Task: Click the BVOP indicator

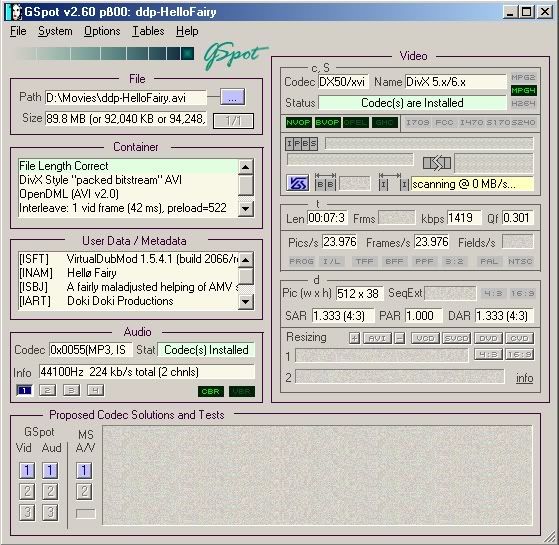Action: click(327, 123)
